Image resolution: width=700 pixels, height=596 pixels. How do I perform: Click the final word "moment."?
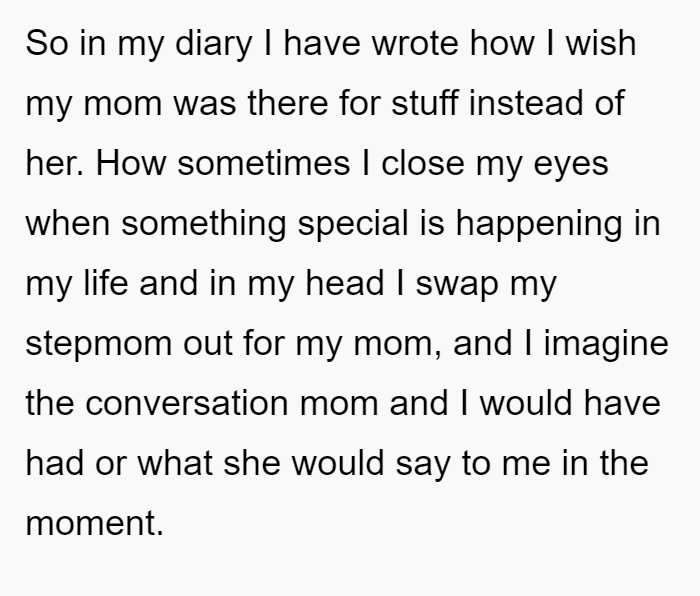point(95,523)
